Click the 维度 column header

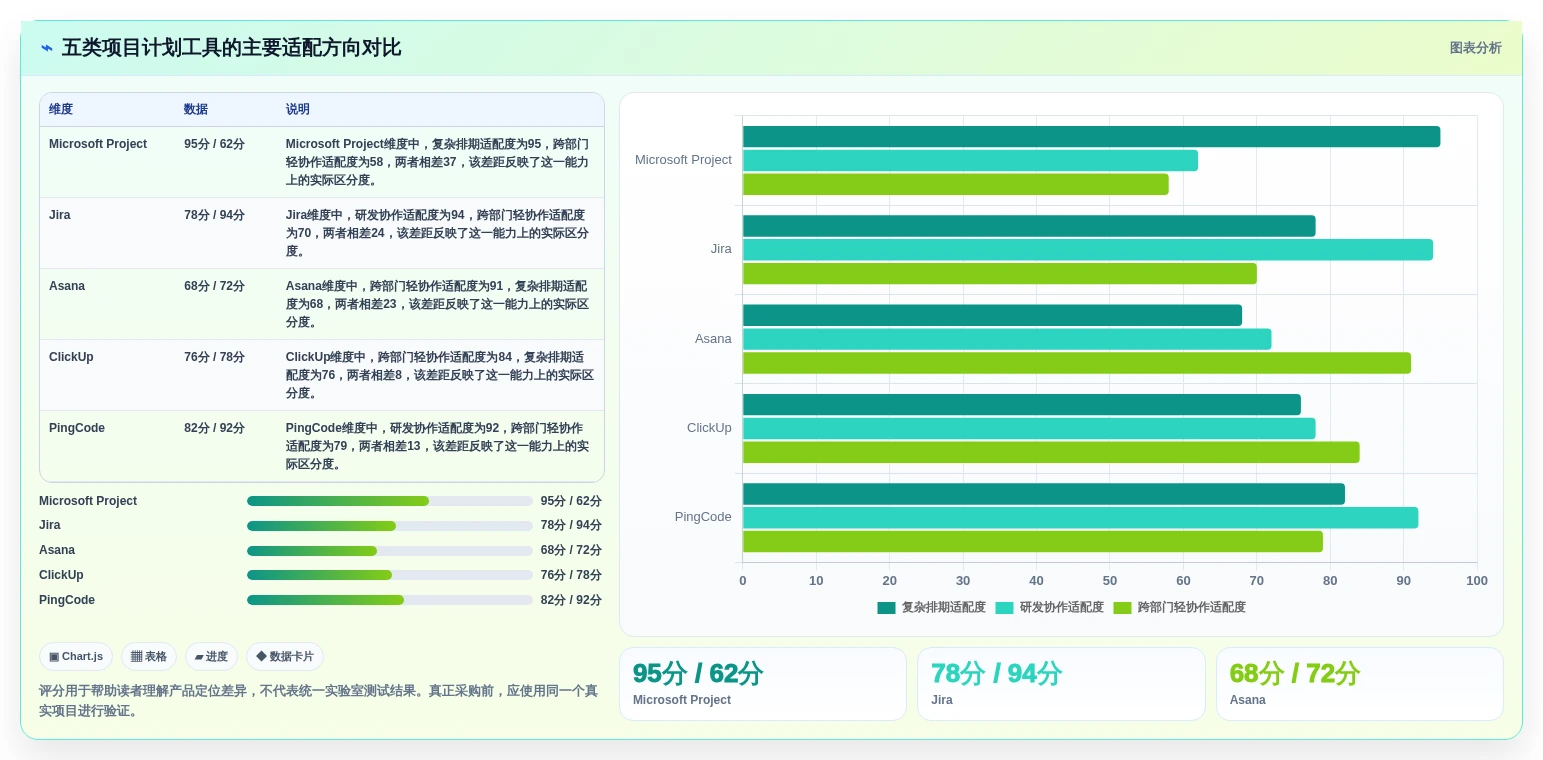[61, 110]
